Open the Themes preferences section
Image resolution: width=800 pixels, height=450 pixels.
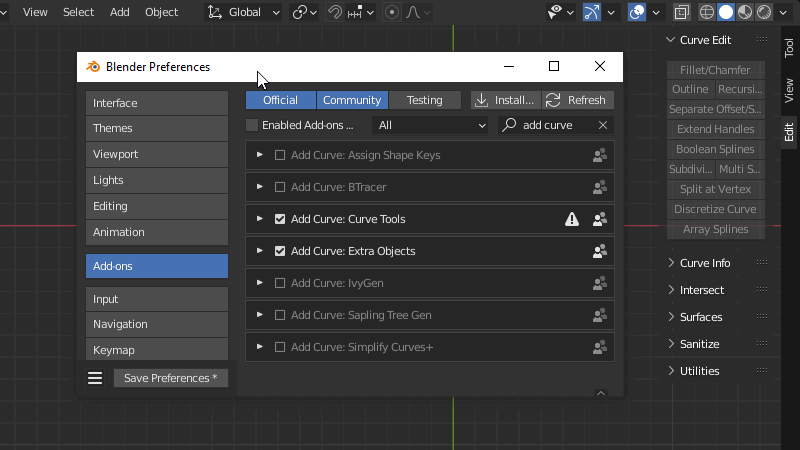157,128
